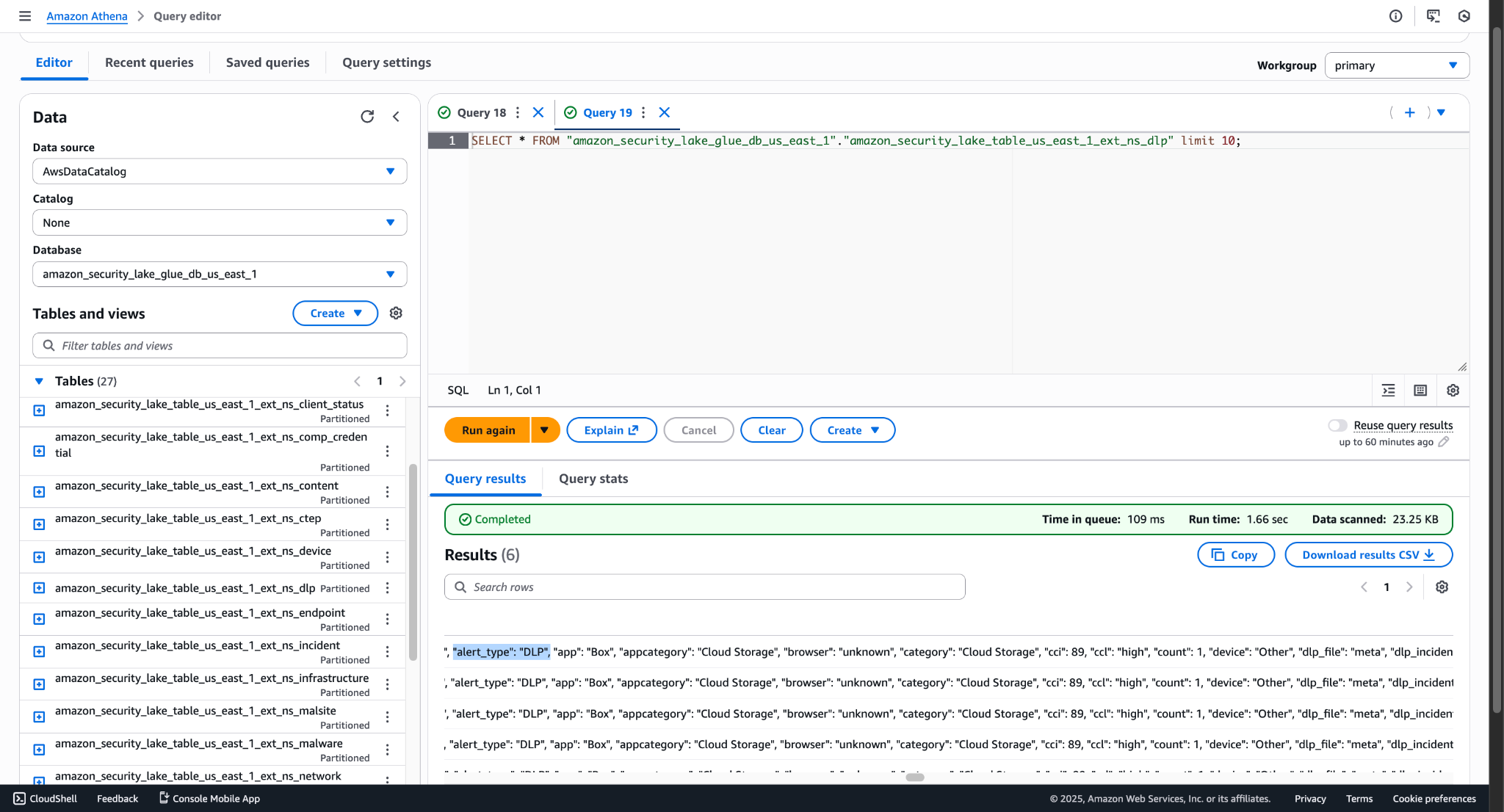Go to the next tables page
Screen dimensions: 1504x812
click(x=402, y=381)
